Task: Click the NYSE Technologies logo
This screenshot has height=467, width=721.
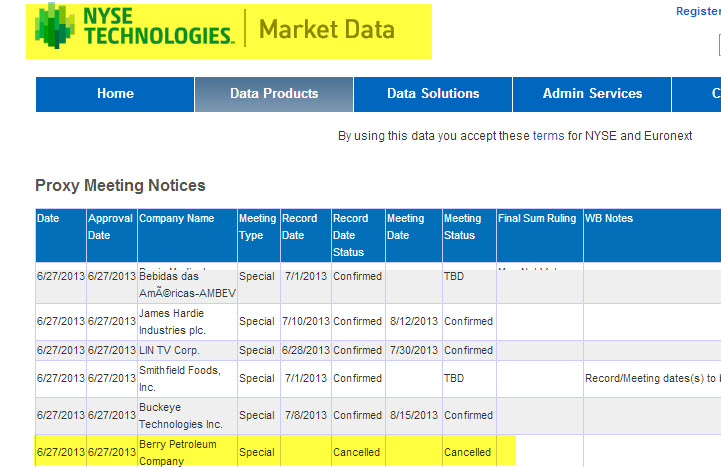Action: click(x=135, y=30)
